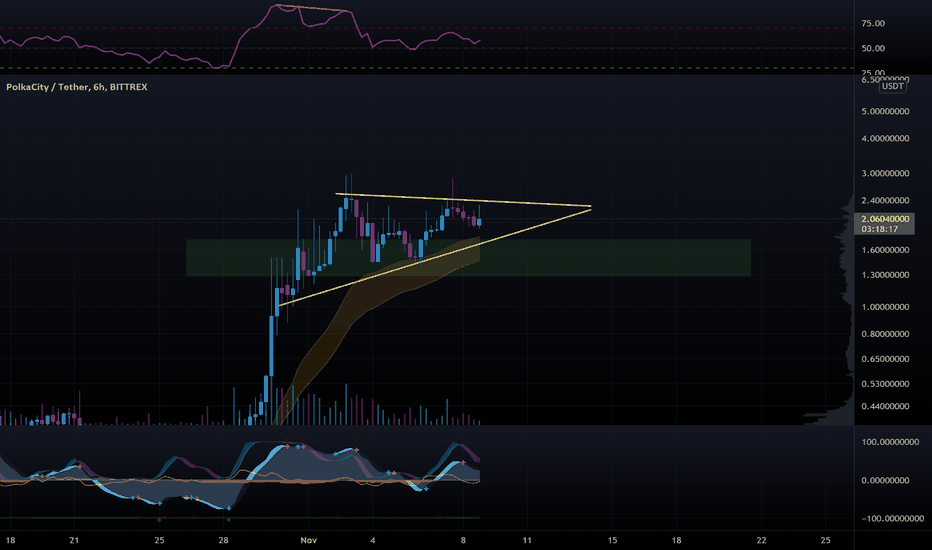
Task: Click the 4.00000000 price axis label
Action: pos(885,139)
